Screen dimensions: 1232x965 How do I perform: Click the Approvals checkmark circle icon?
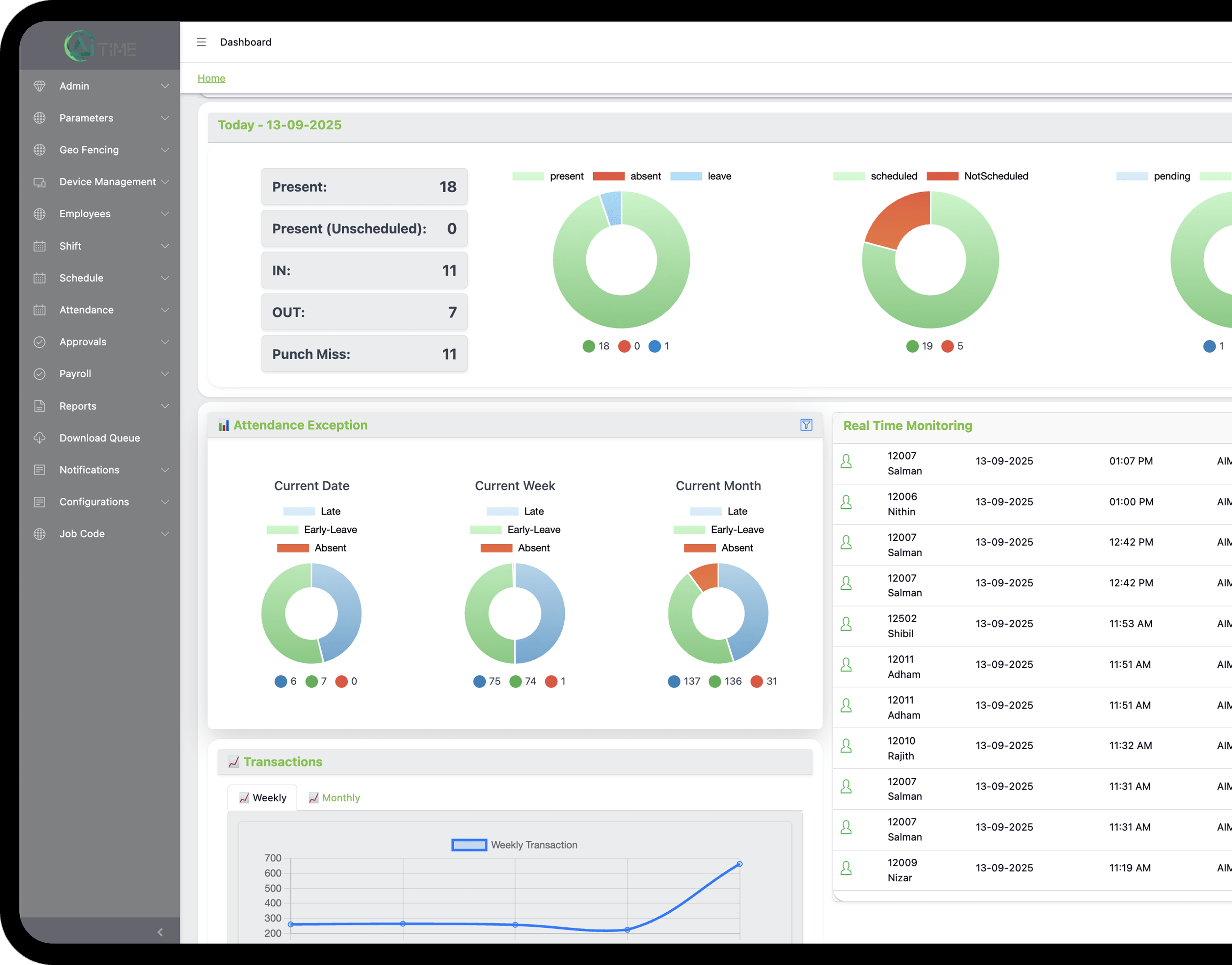tap(40, 342)
